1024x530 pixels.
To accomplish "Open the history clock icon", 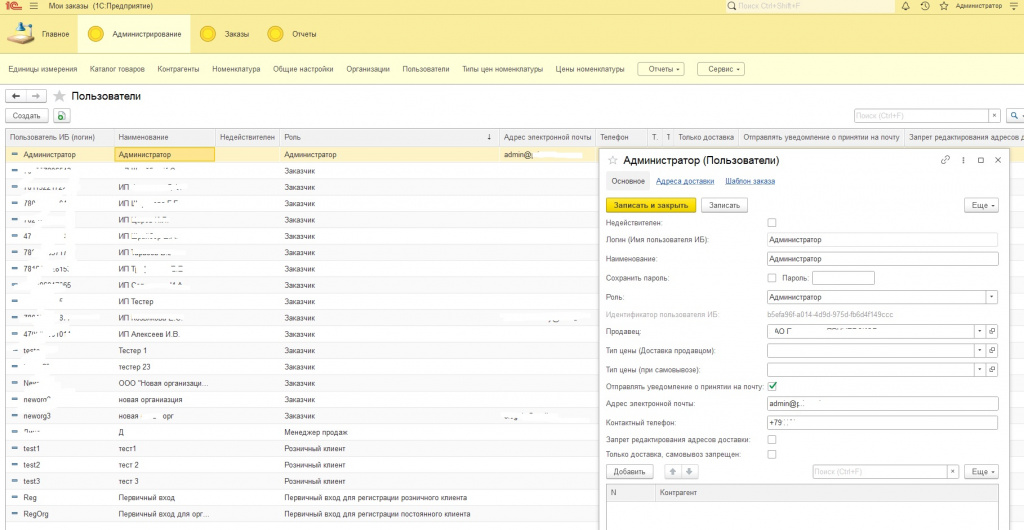I will [924, 6].
